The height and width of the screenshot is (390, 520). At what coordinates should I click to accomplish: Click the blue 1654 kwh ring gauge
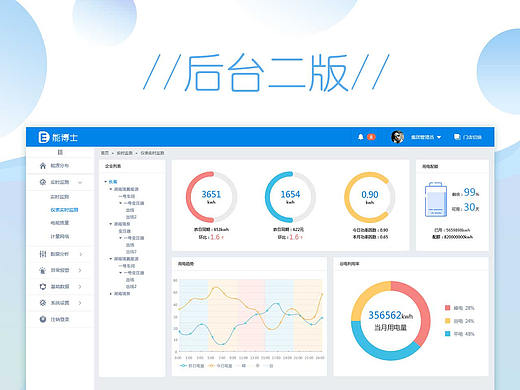pos(290,197)
